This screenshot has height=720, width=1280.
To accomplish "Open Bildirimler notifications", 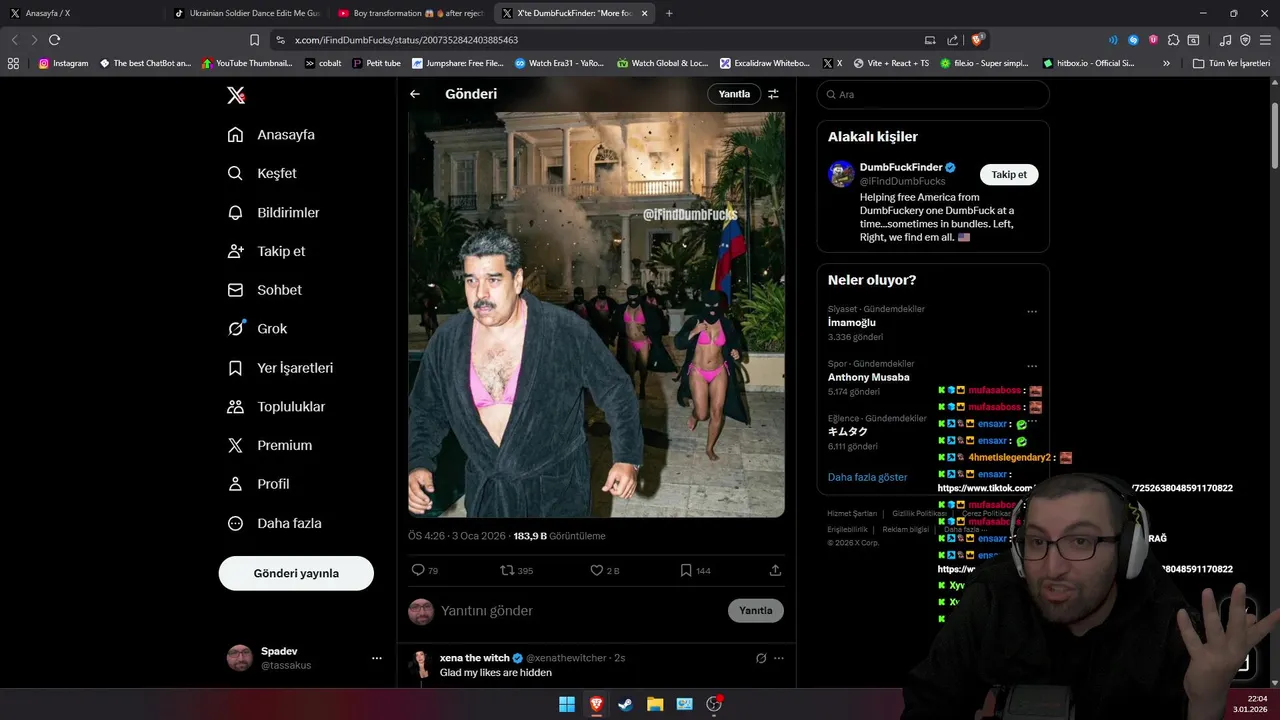I will [x=274, y=213].
